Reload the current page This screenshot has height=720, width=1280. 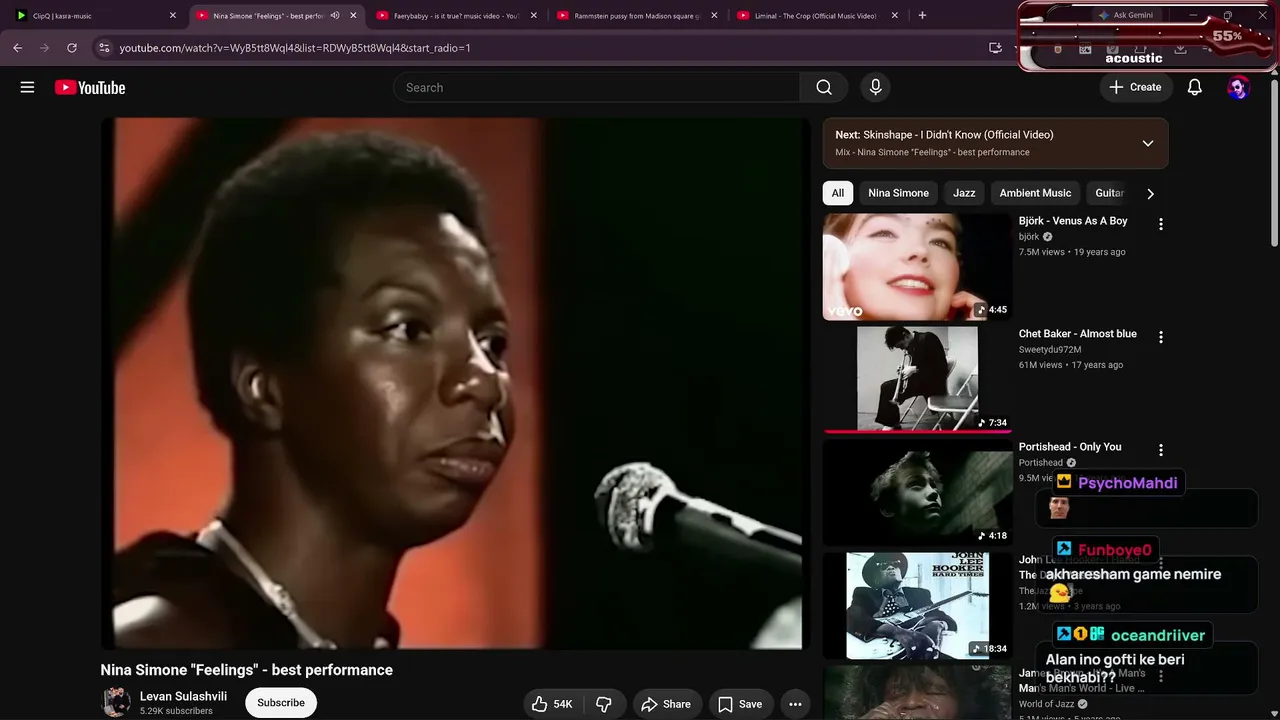point(72,47)
